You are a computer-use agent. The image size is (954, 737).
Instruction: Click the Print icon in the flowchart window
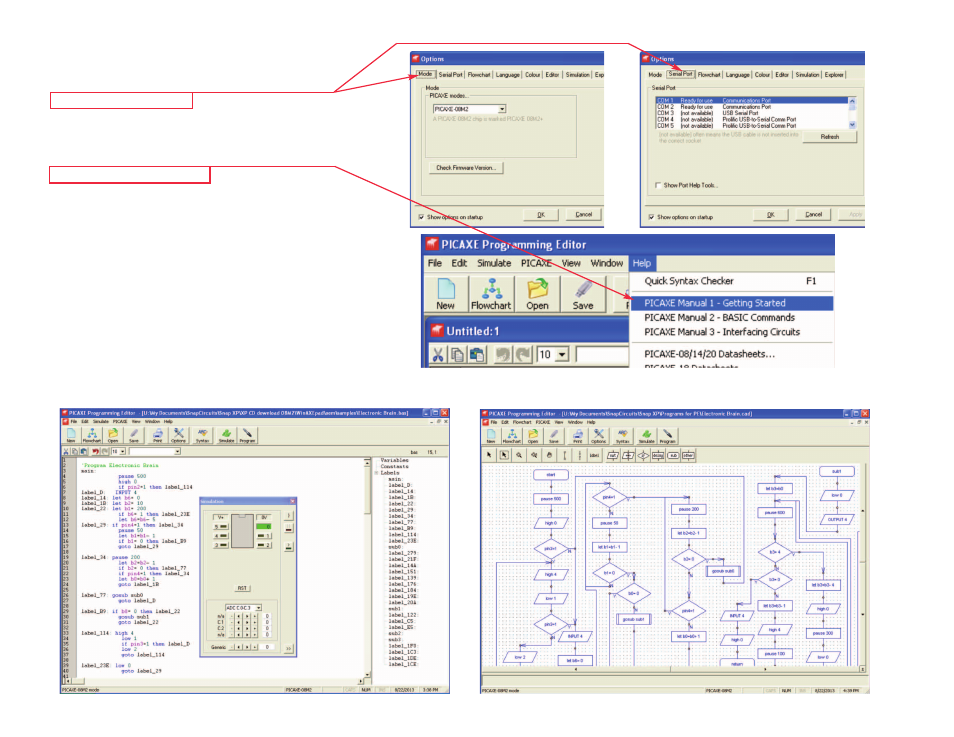[x=577, y=436]
